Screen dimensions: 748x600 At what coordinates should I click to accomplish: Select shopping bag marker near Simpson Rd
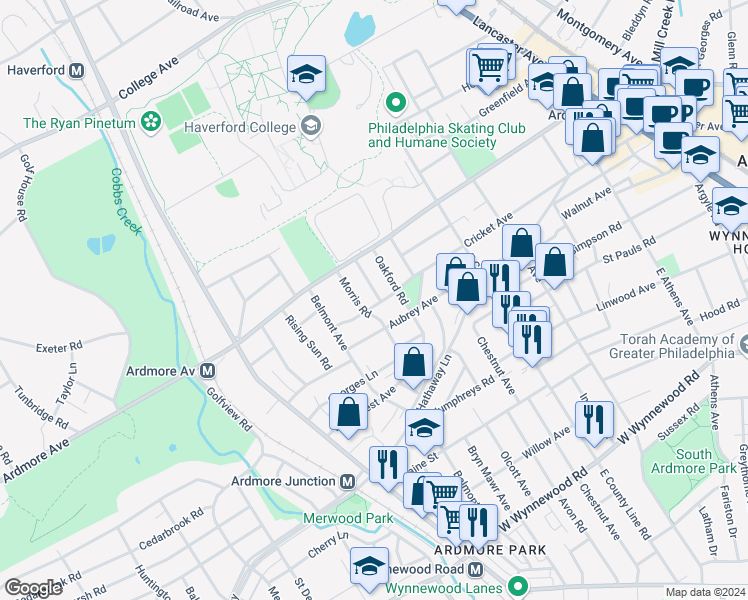pos(554,263)
